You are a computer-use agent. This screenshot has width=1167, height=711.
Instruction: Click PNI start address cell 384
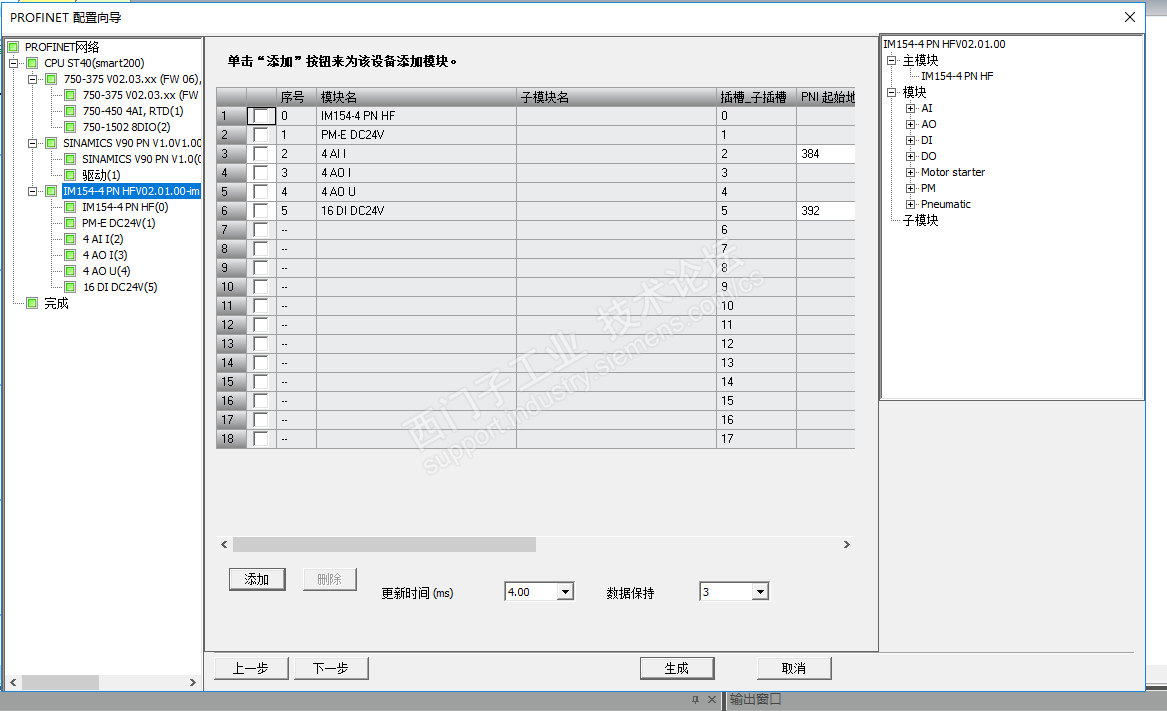825,154
